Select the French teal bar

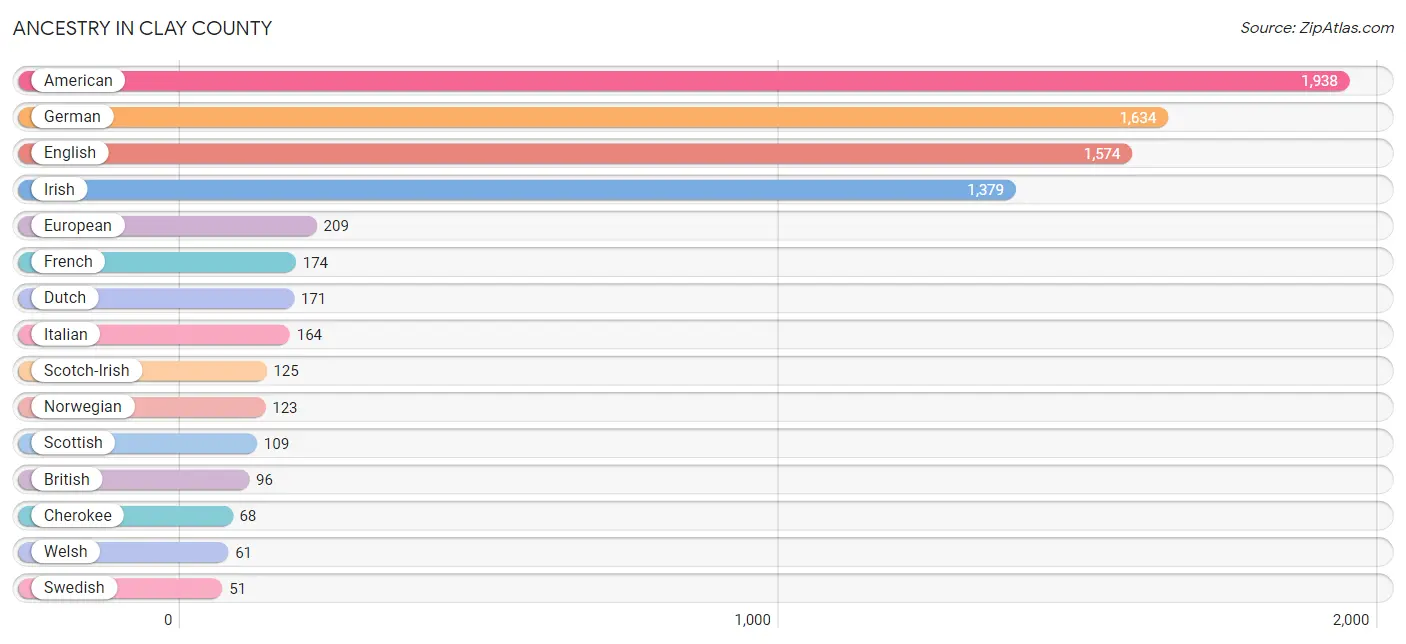tap(157, 262)
